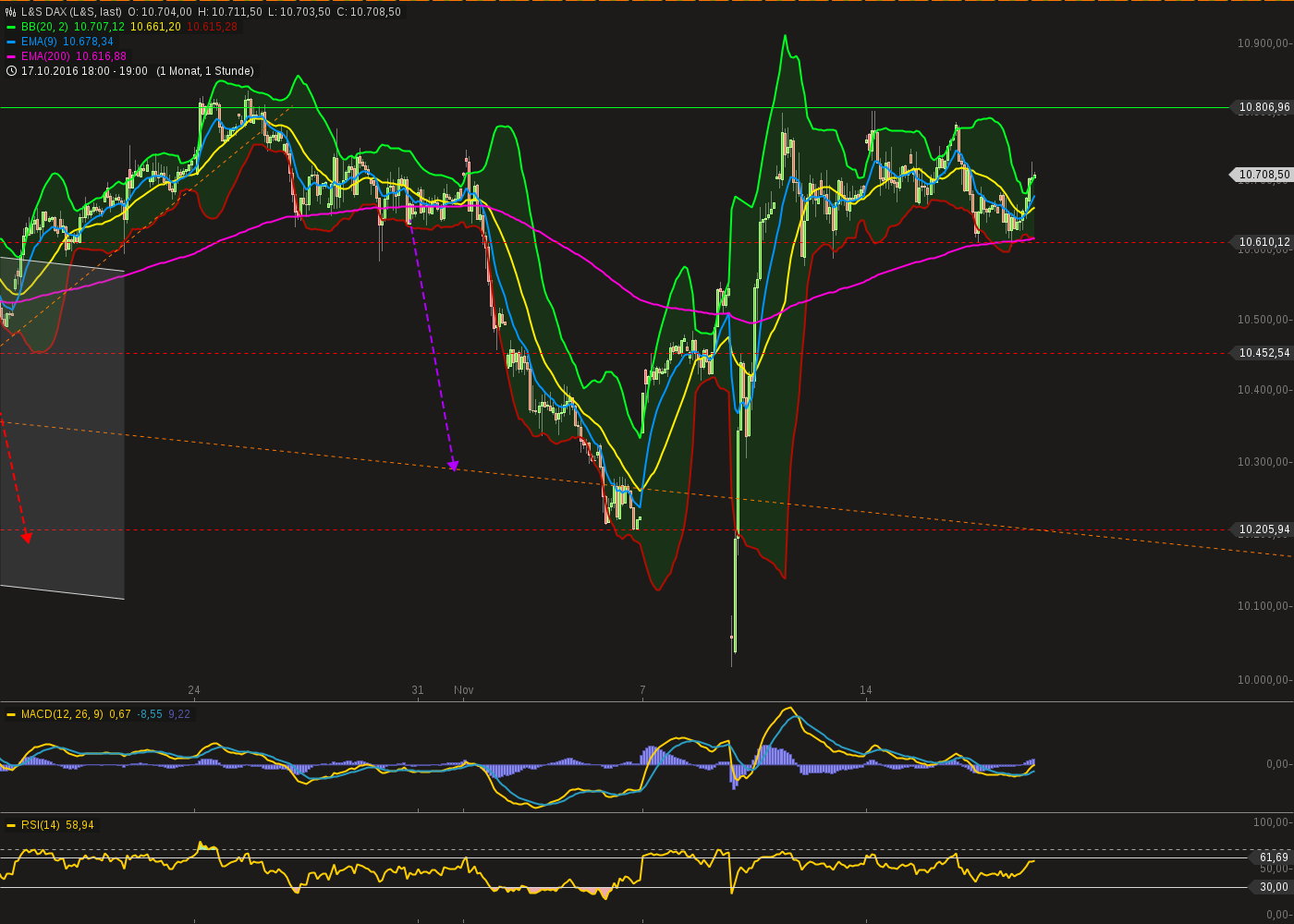Image resolution: width=1294 pixels, height=924 pixels.
Task: Click the date axis label 14
Action: 866,690
